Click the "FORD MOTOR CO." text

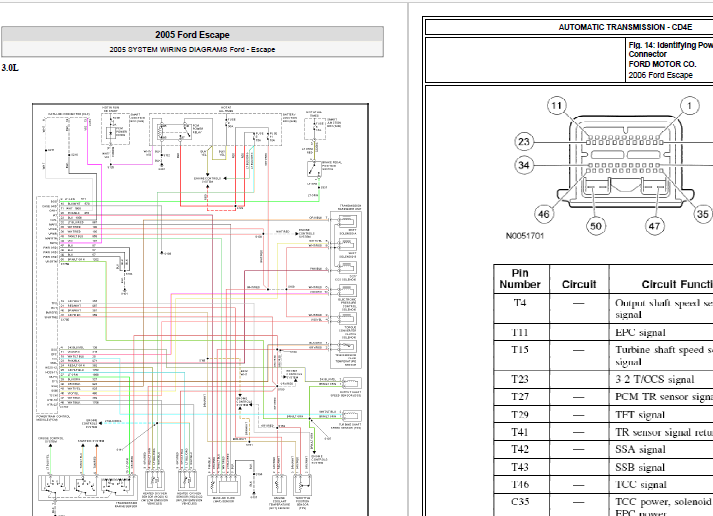click(662, 64)
